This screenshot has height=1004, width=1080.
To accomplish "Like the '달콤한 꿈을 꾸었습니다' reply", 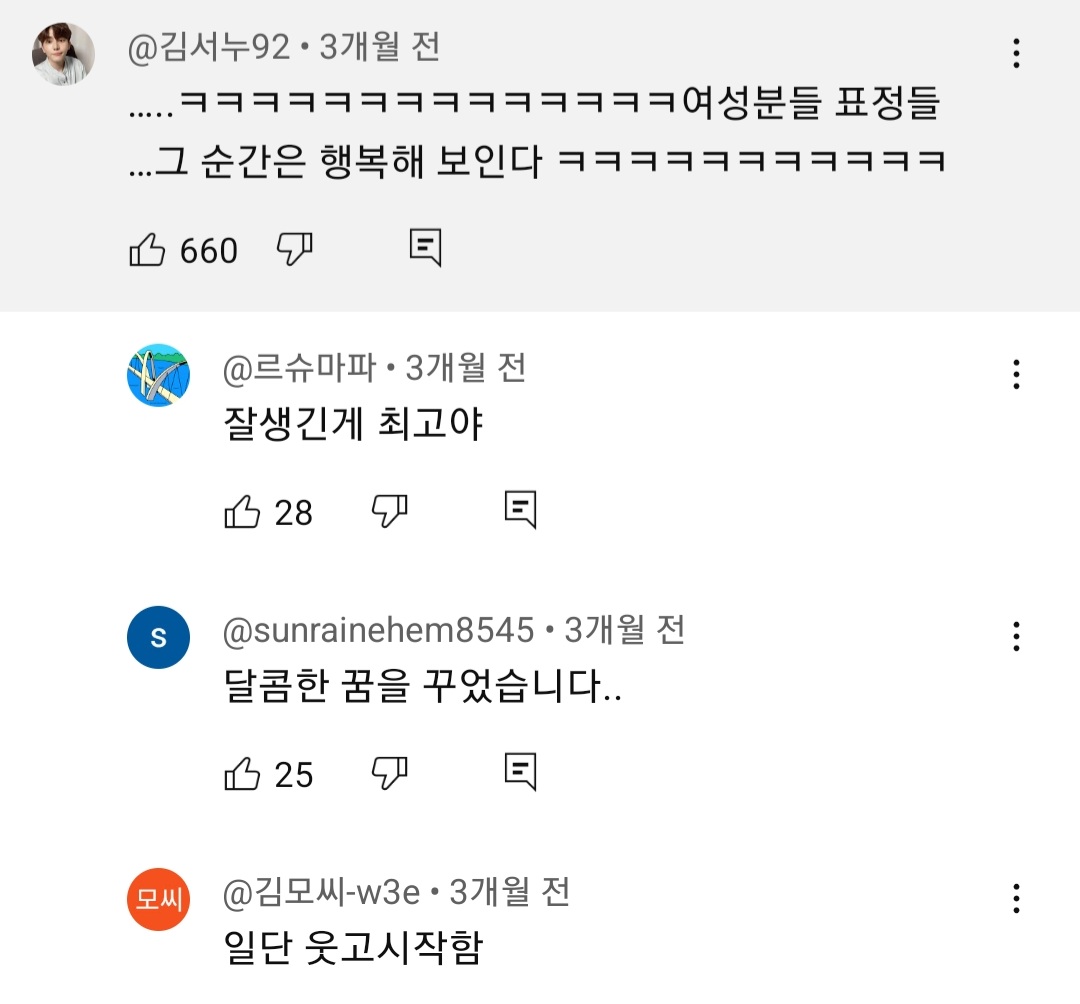I will point(242,773).
